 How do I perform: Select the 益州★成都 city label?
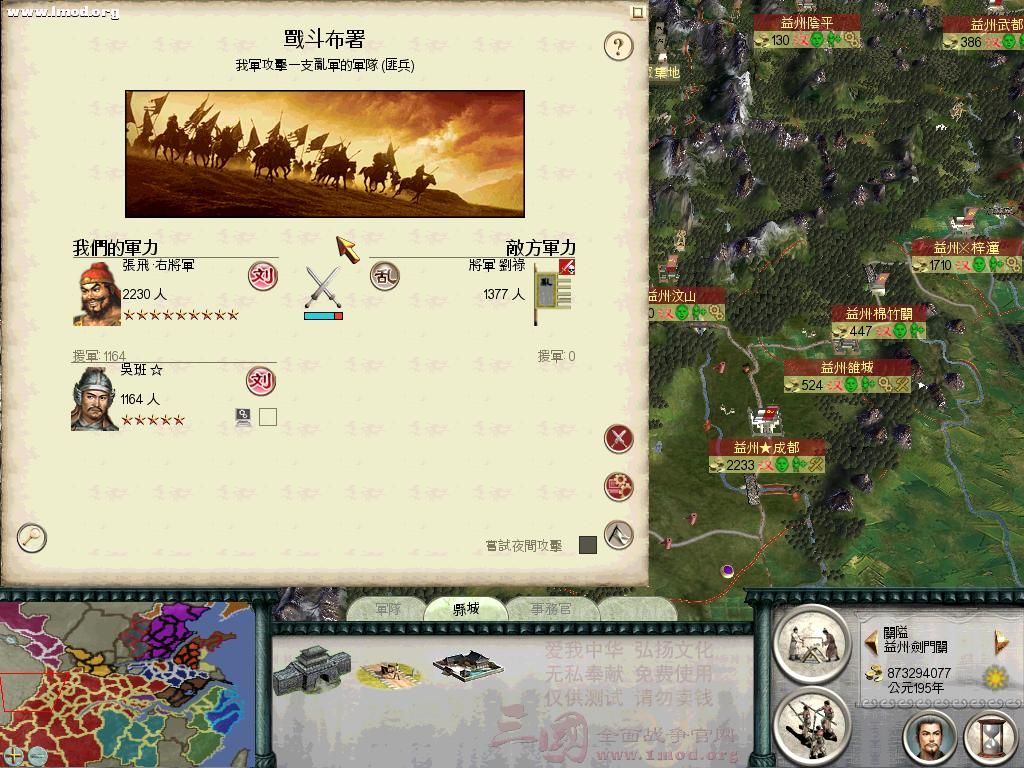coord(766,447)
